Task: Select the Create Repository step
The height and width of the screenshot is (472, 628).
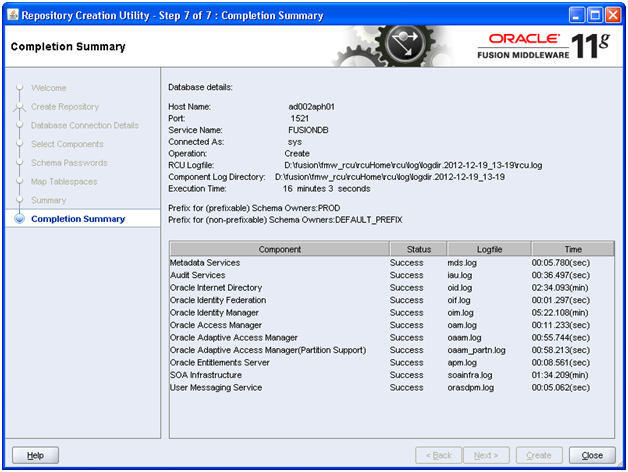Action: click(x=65, y=107)
